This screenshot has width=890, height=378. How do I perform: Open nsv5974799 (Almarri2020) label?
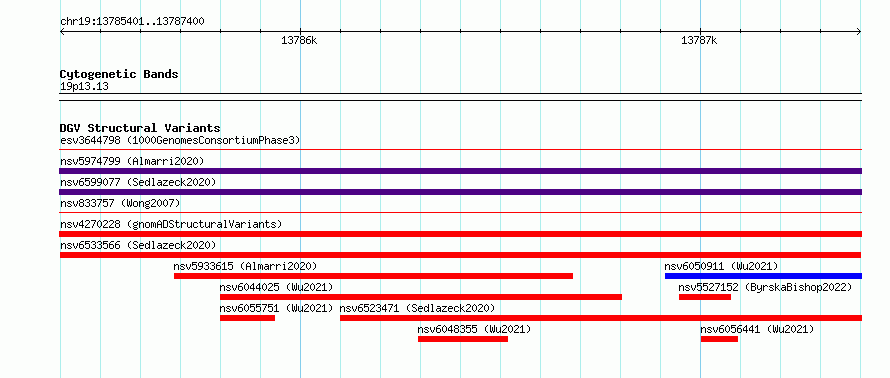pyautogui.click(x=132, y=161)
